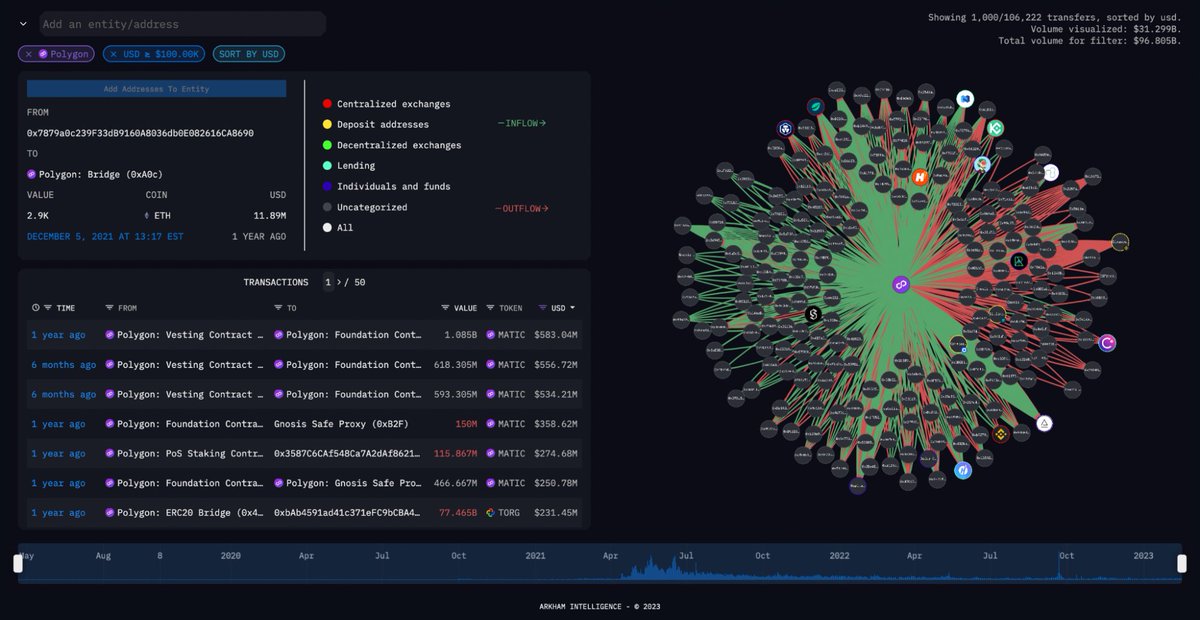This screenshot has height=620, width=1200.
Task: Select the colorful avatar node near KuCoin
Action: 983,163
